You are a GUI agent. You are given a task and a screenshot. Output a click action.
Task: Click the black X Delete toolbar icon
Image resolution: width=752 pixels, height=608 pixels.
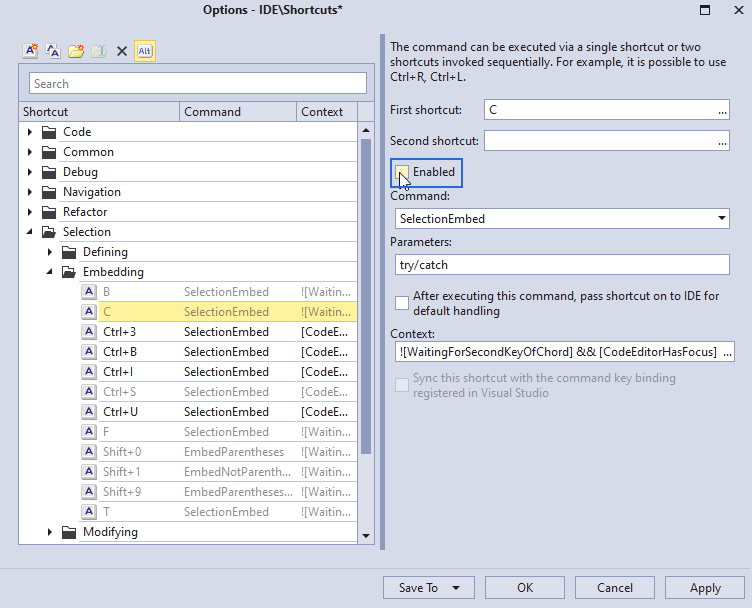[122, 51]
